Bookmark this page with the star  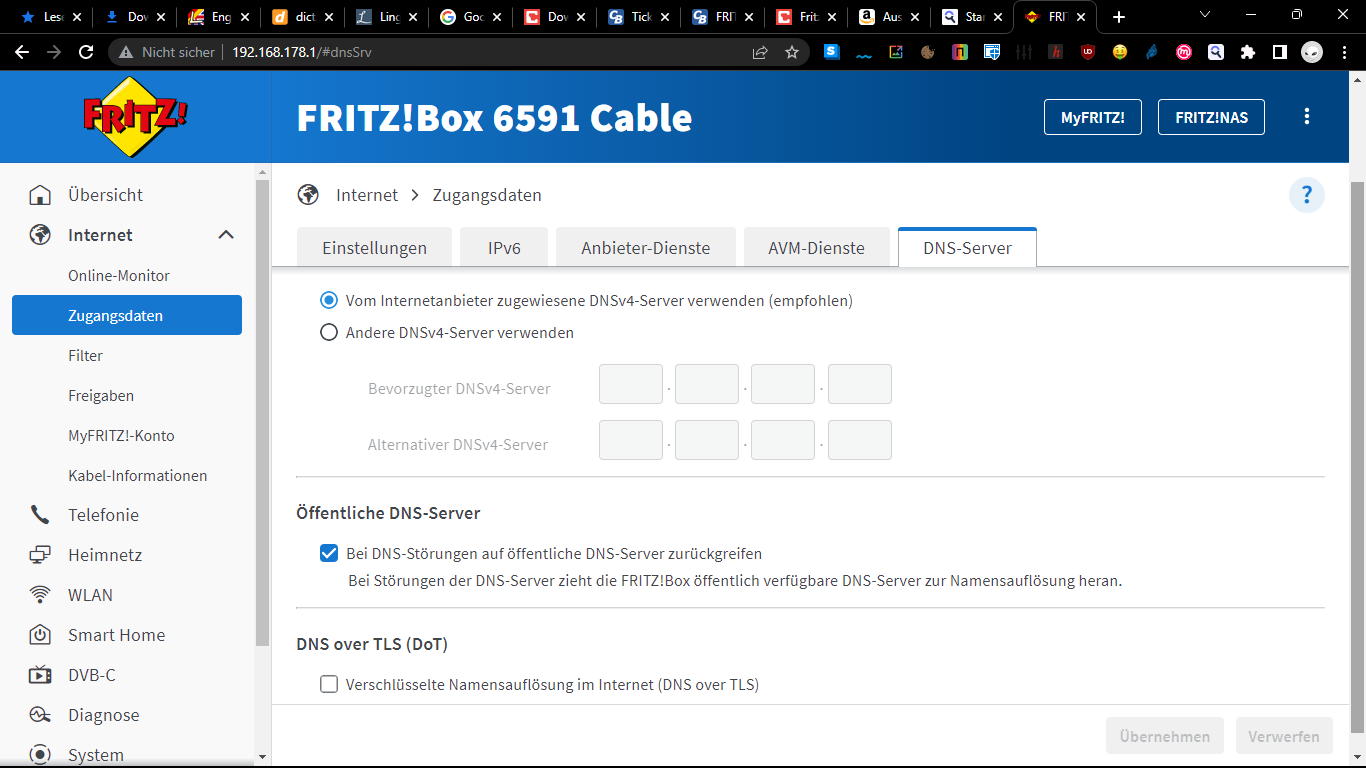pyautogui.click(x=792, y=52)
